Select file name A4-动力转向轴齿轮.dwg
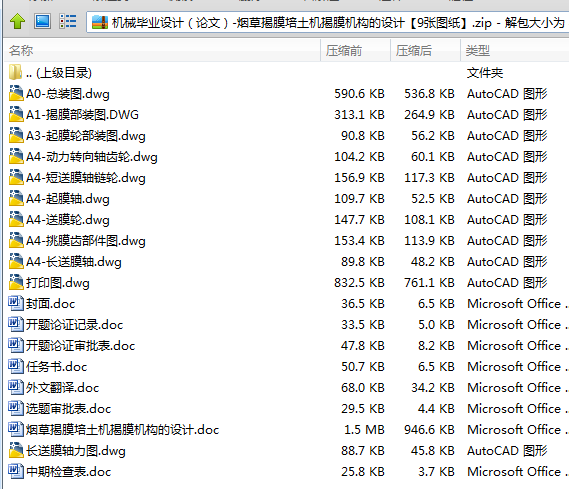 pos(92,157)
